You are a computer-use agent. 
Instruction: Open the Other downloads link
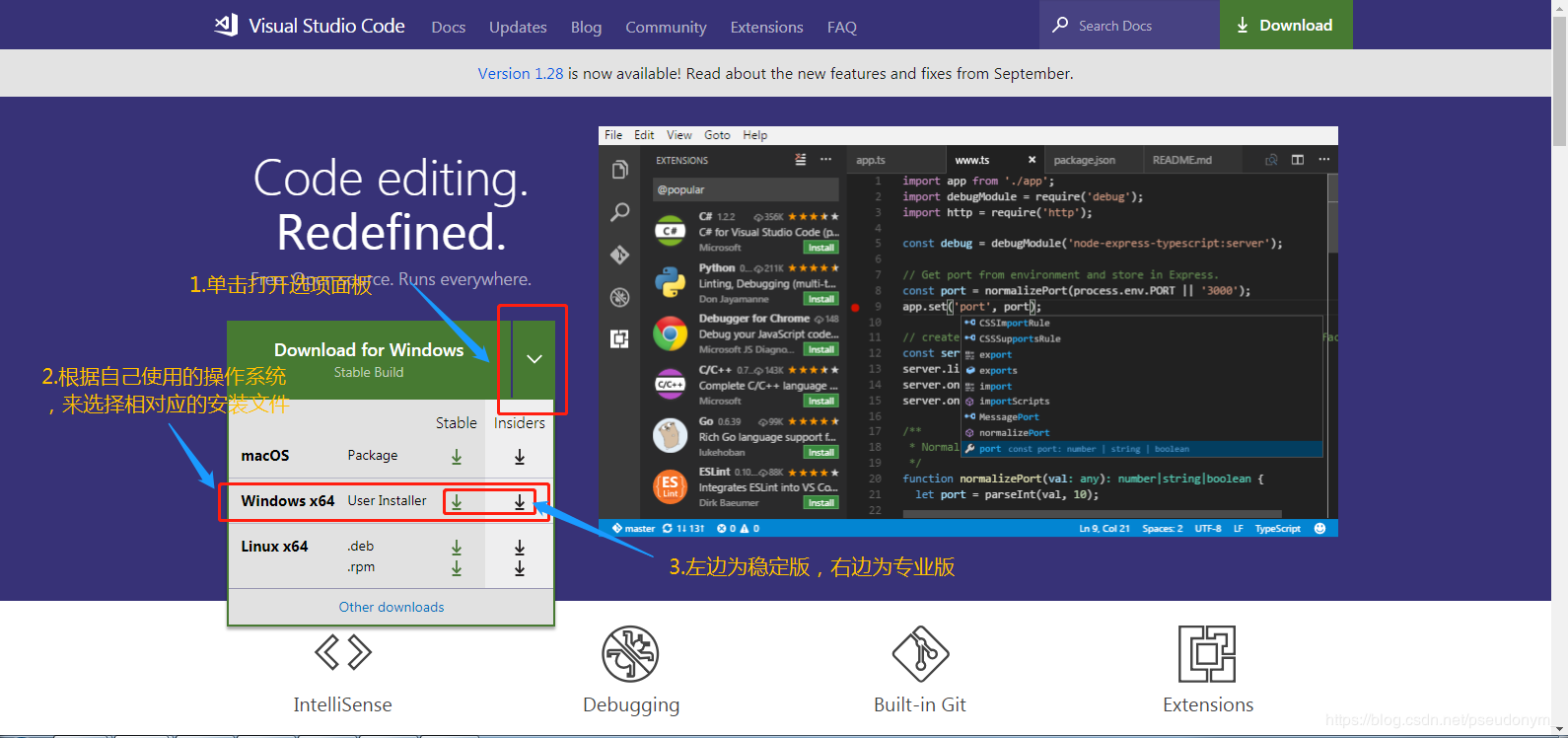point(392,607)
